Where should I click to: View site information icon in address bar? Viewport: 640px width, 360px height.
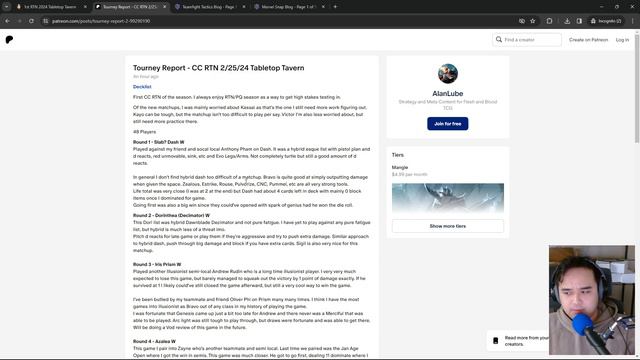46,21
